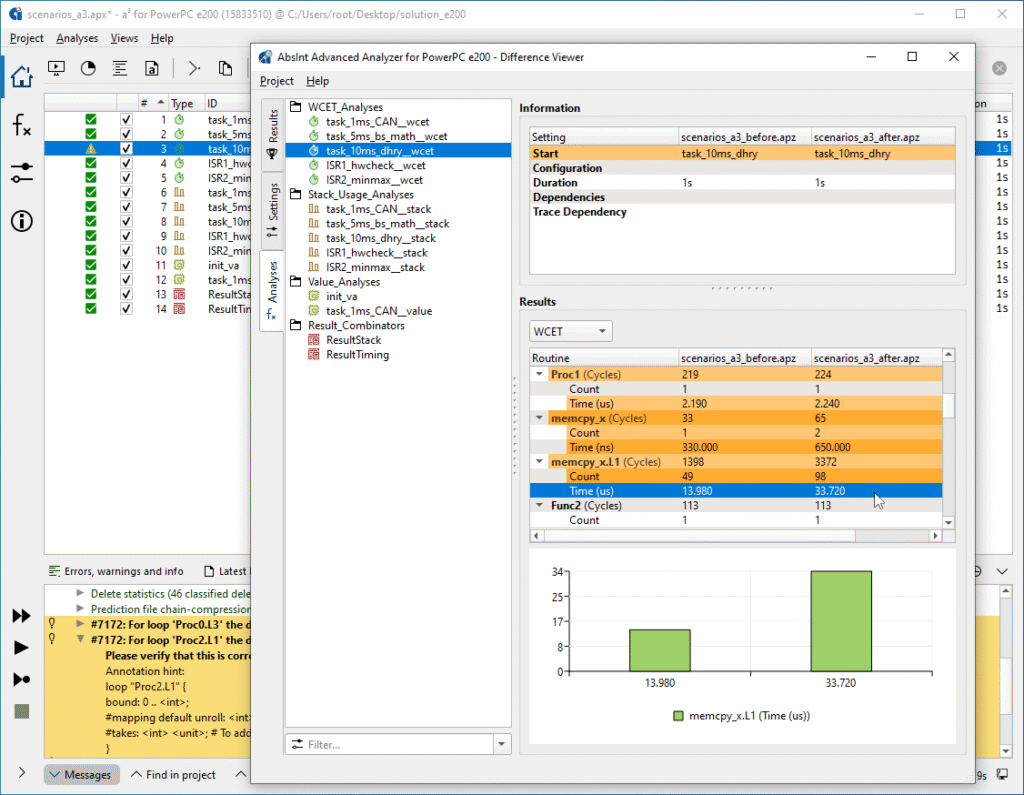This screenshot has height=795, width=1024.
Task: Click the init_va value analysis icon
Action: [314, 296]
